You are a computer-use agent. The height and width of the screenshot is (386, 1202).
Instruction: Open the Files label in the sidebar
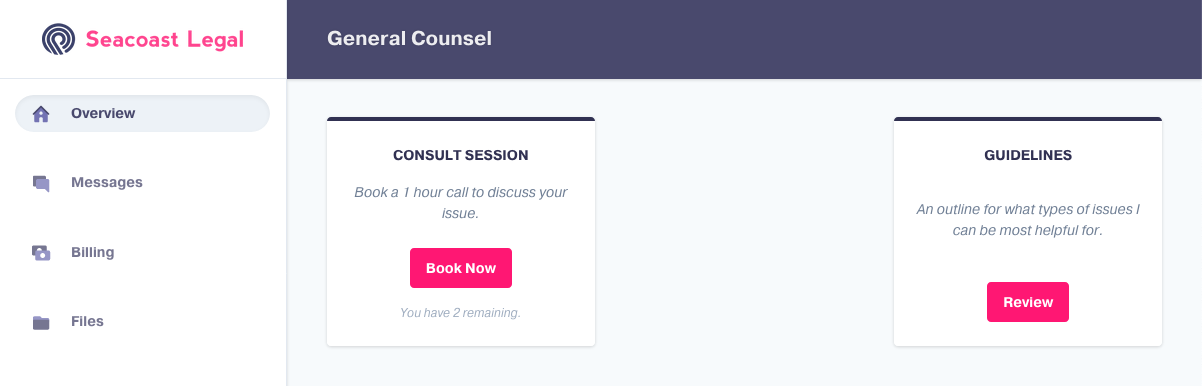(x=87, y=321)
